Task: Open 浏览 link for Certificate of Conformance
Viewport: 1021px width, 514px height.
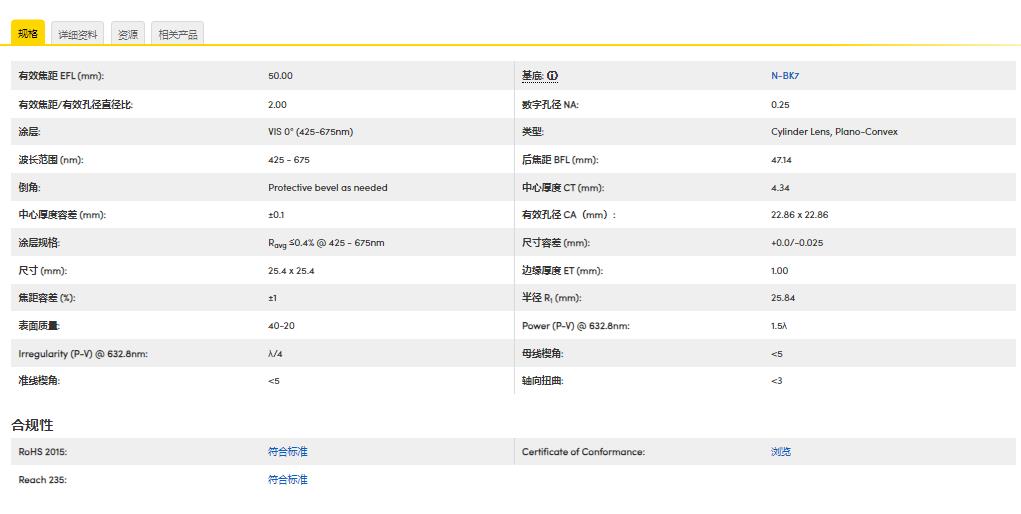Action: click(x=781, y=451)
